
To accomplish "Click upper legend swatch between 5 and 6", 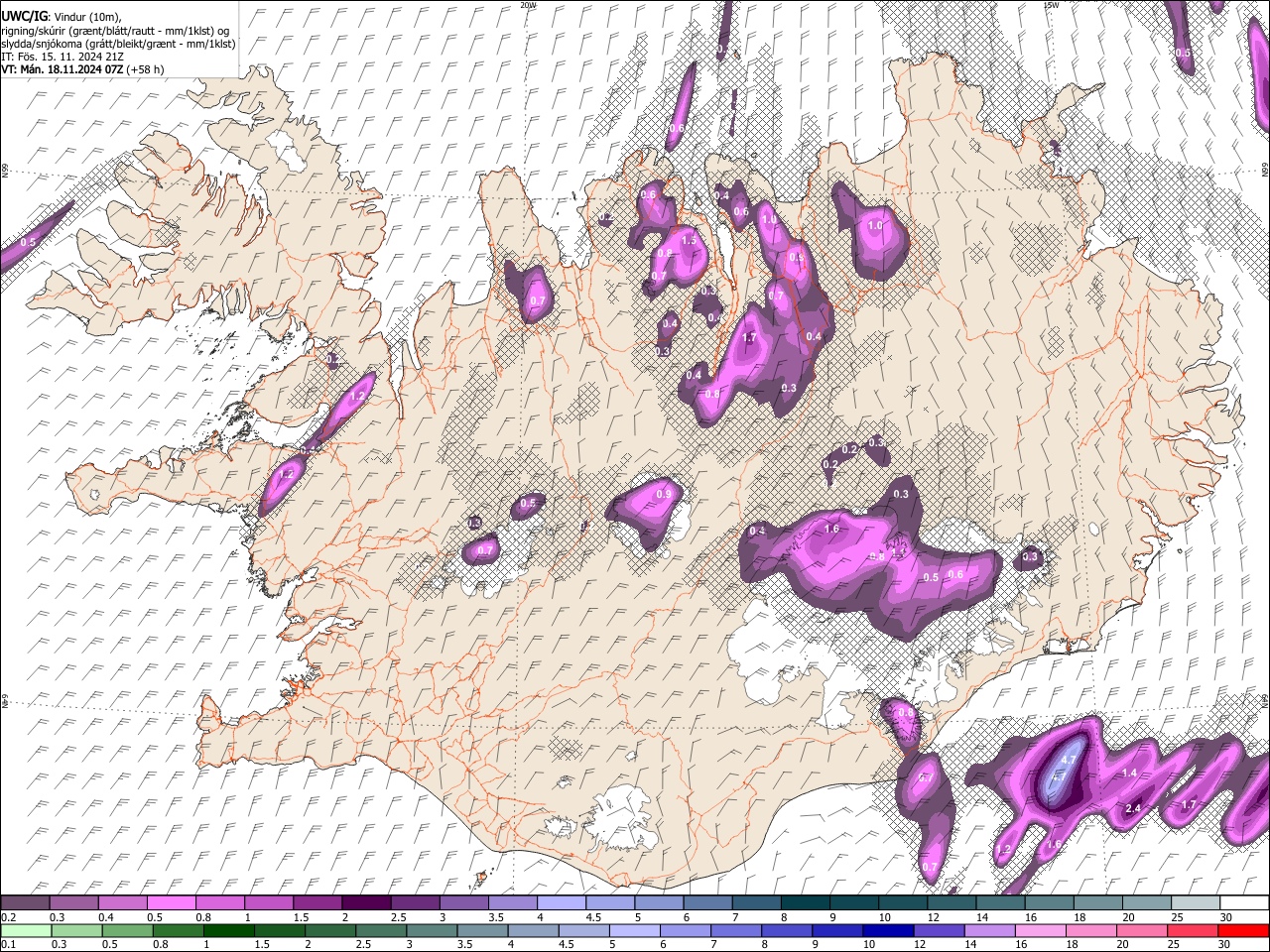I will click(658, 902).
